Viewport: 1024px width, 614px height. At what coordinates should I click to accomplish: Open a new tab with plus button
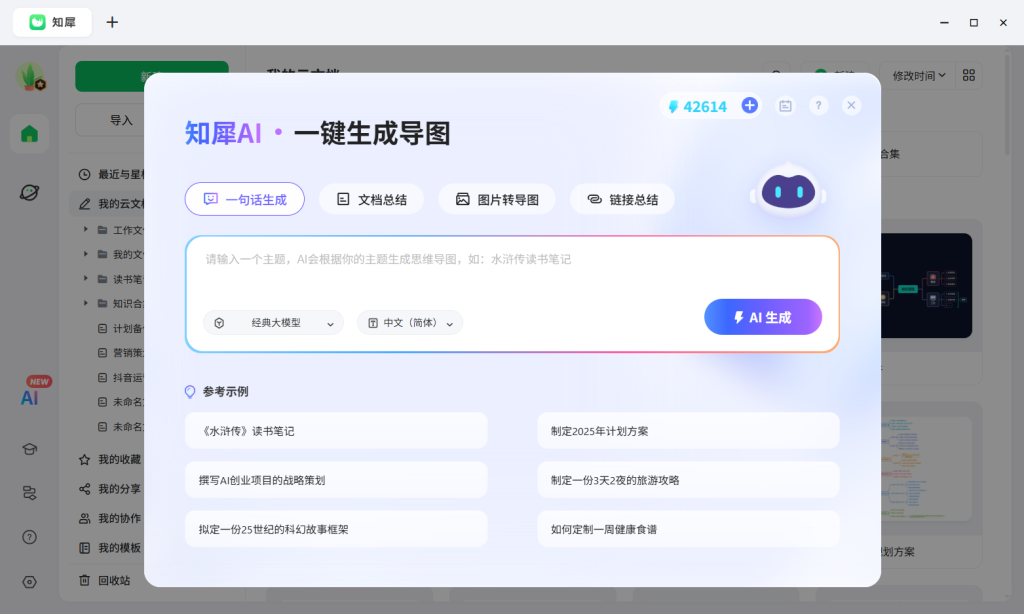tap(112, 22)
